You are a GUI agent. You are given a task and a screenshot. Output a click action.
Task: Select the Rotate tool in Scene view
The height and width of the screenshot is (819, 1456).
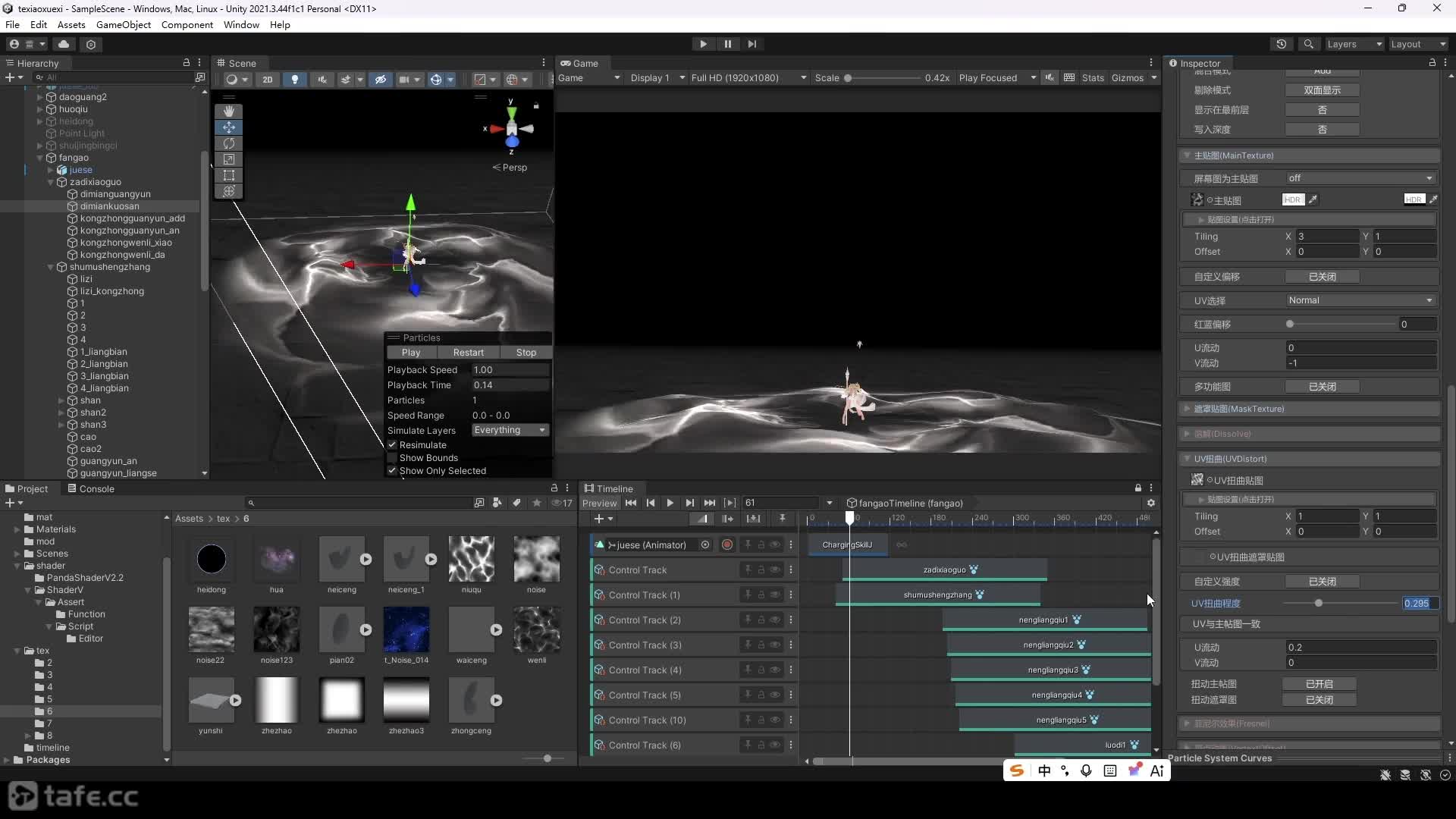pyautogui.click(x=228, y=143)
